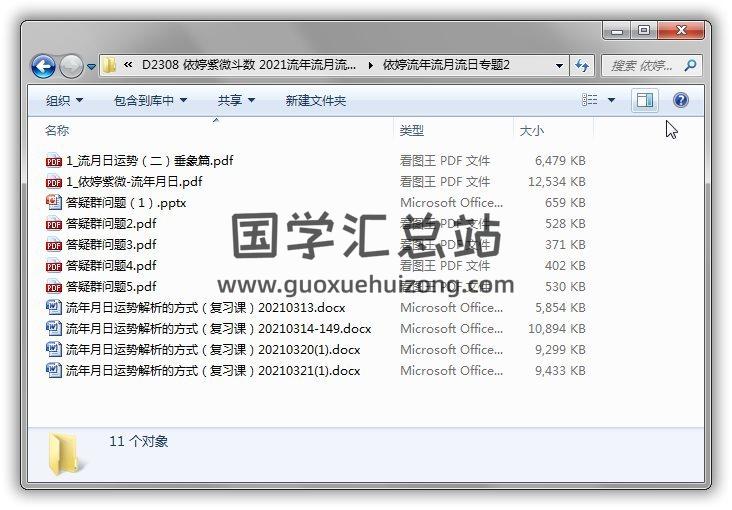
Task: Open the Help button
Action: coord(681,100)
